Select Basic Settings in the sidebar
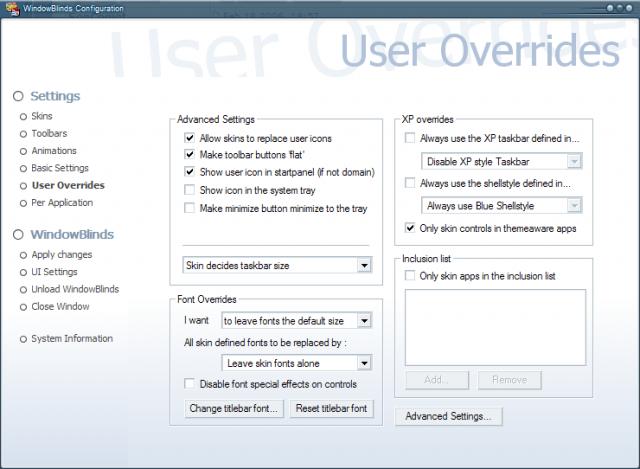Image resolution: width=640 pixels, height=469 pixels. pos(60,168)
